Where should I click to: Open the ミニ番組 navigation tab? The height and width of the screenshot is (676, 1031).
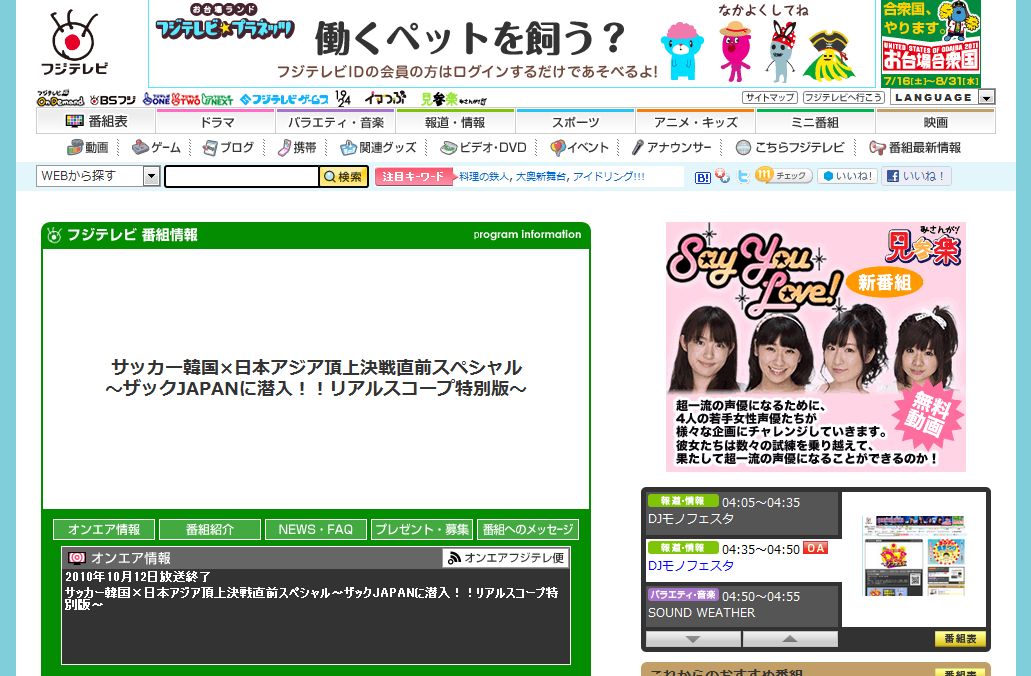click(x=815, y=122)
